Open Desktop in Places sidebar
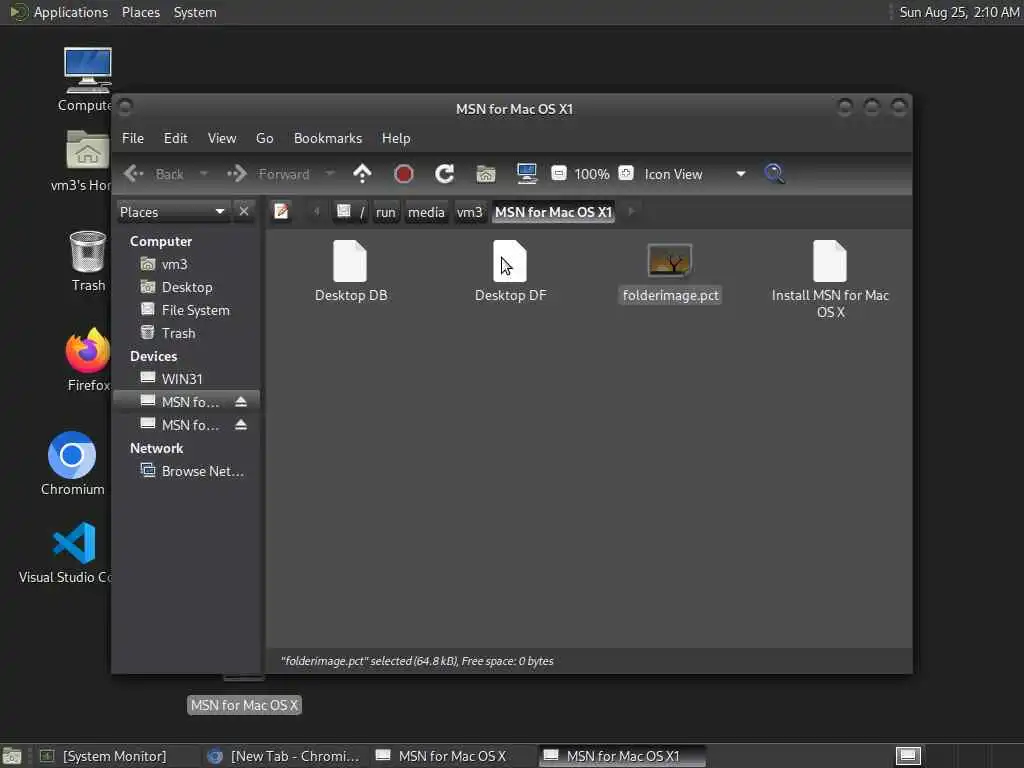This screenshot has width=1024, height=768. pyautogui.click(x=186, y=287)
